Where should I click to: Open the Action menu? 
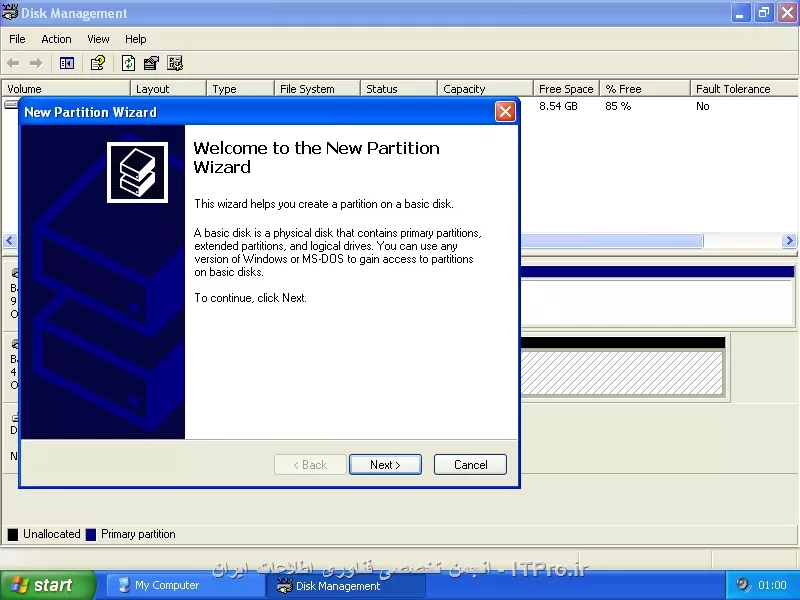point(56,39)
